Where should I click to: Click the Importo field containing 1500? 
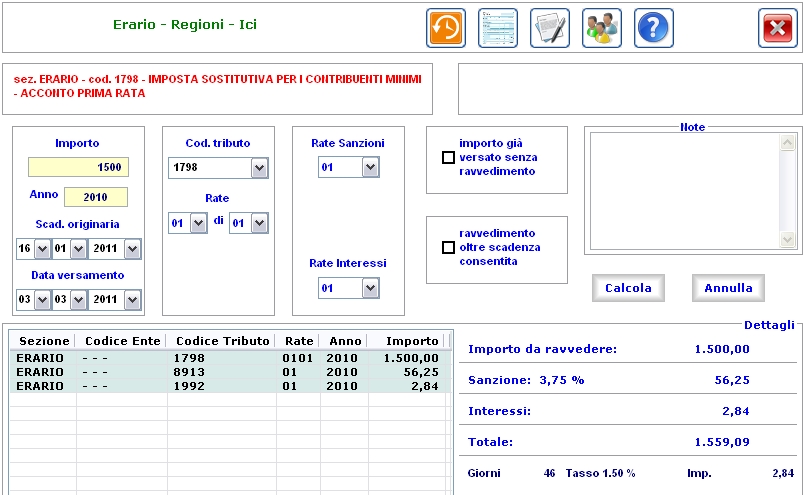(x=78, y=167)
